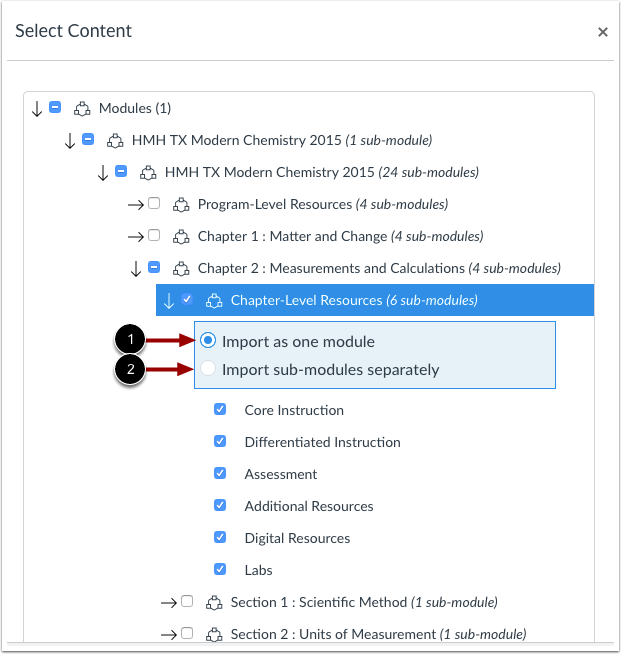Viewport: 621px width, 654px height.
Task: Click the Digital Resources label
Action: 297,538
